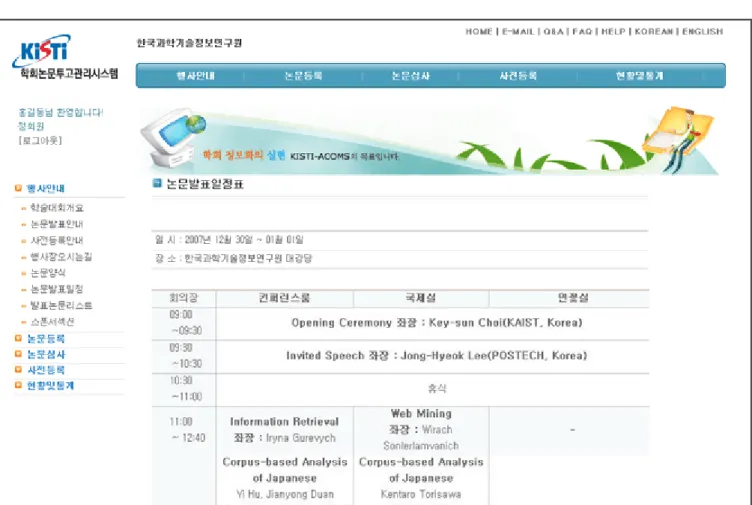Click authors Yi Hu, Jianyong Duan
The height and width of the screenshot is (505, 752).
coord(284,494)
